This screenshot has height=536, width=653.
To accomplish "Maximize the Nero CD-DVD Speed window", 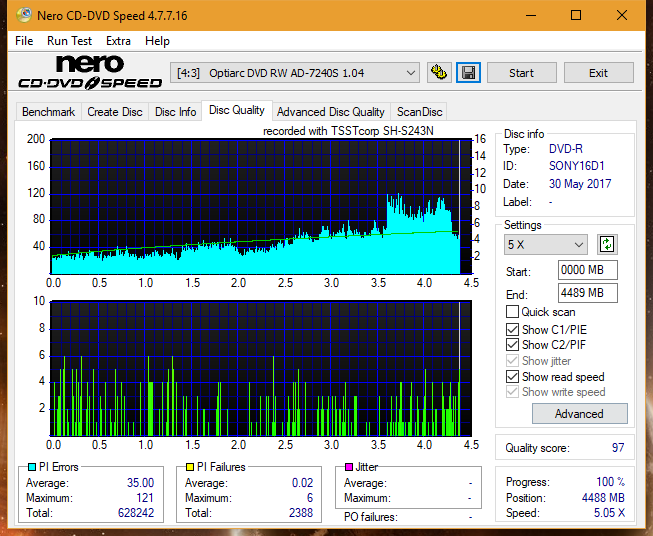I will click(x=576, y=15).
